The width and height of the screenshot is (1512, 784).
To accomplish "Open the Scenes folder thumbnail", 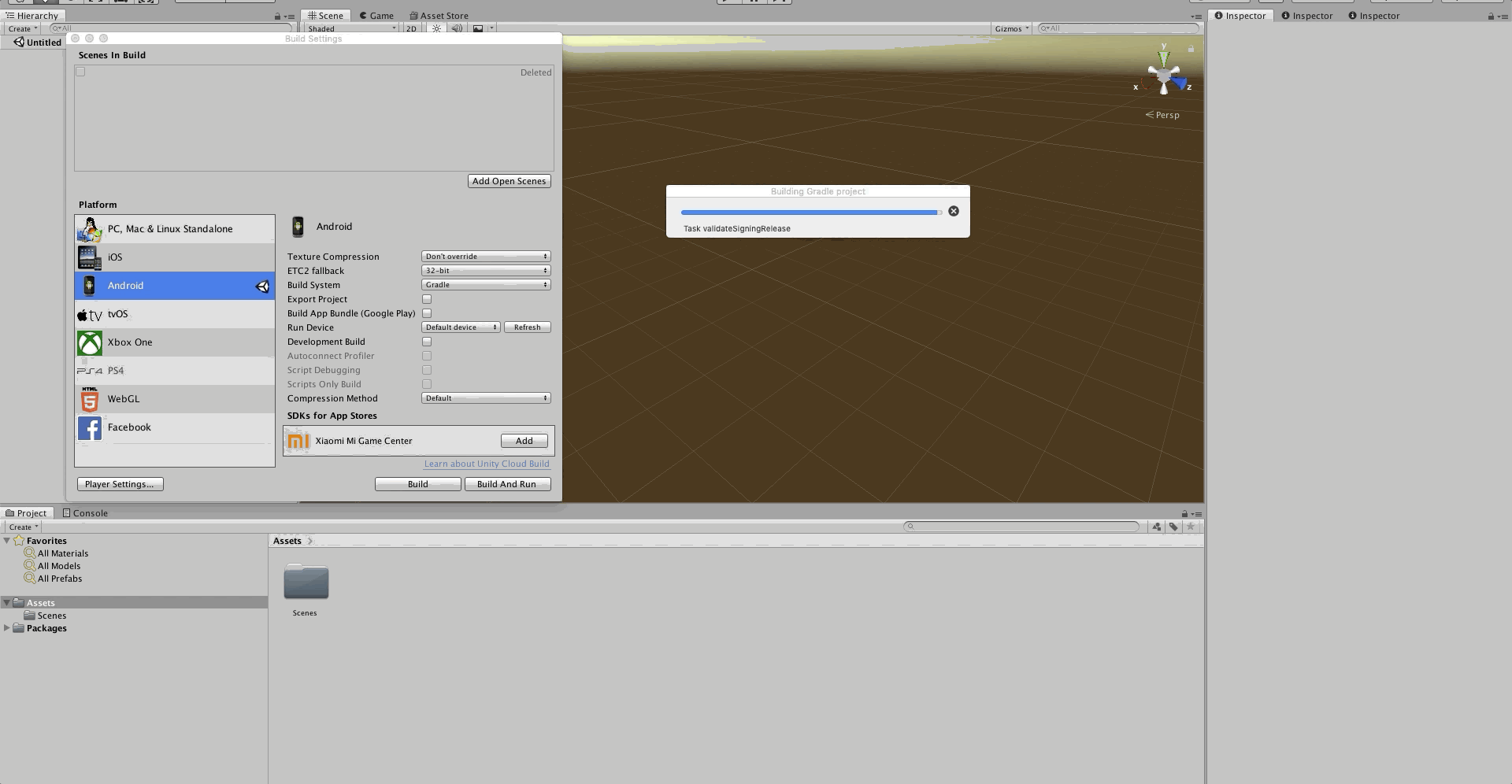I will point(306,582).
